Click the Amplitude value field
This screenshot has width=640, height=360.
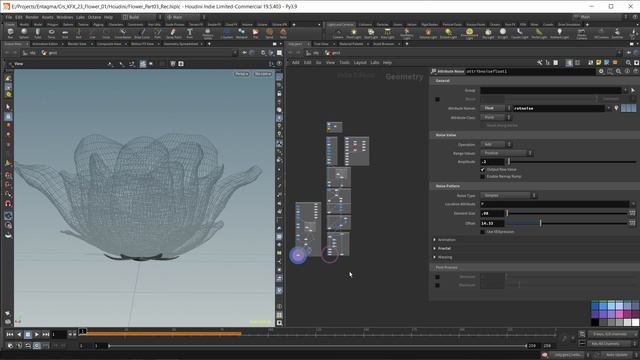click(x=493, y=162)
